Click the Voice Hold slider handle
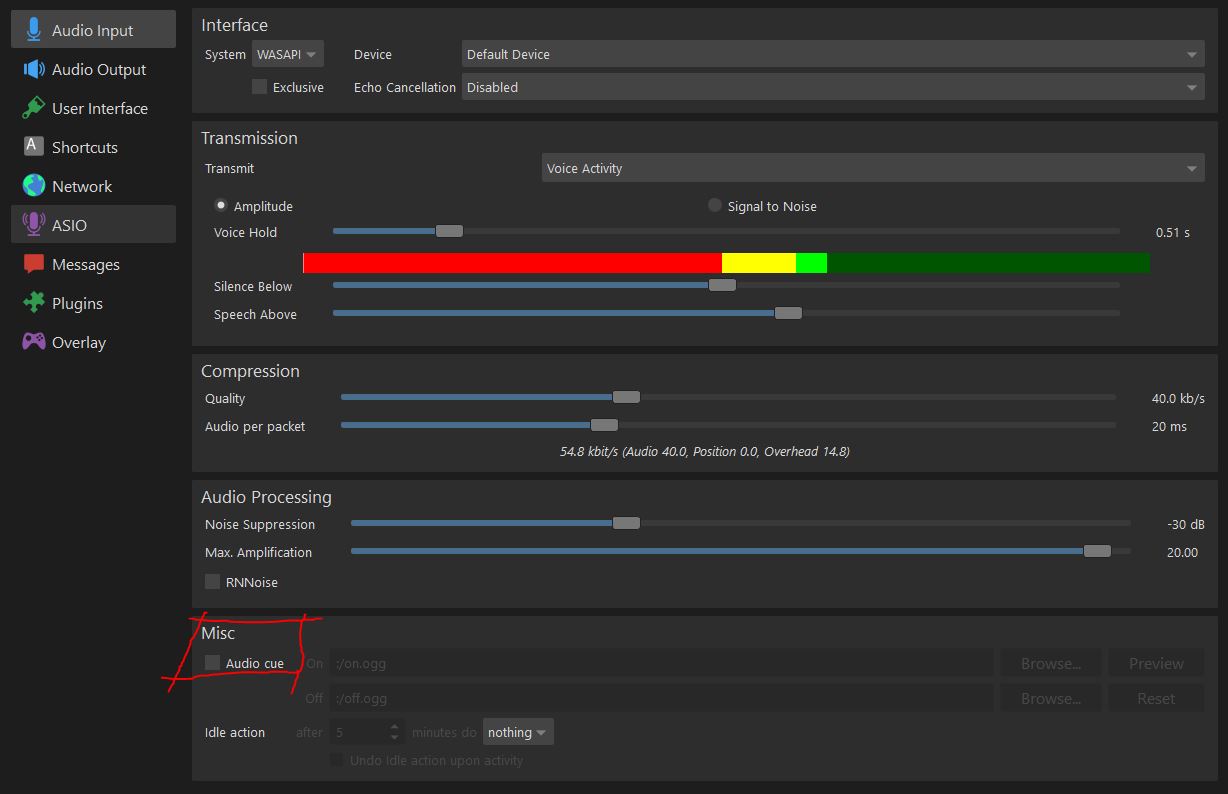1228x794 pixels. [x=449, y=231]
